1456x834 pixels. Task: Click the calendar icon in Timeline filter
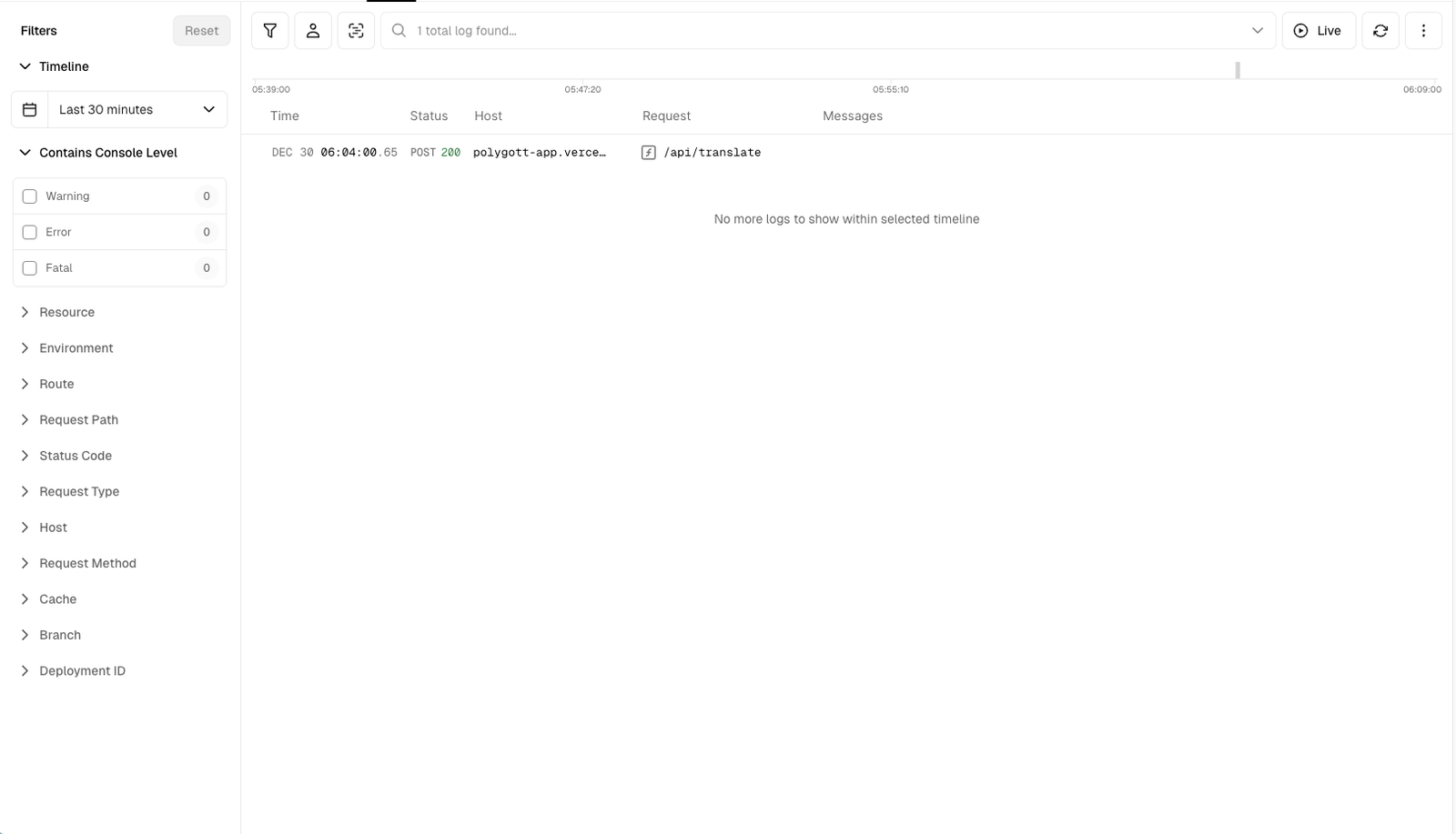29,109
